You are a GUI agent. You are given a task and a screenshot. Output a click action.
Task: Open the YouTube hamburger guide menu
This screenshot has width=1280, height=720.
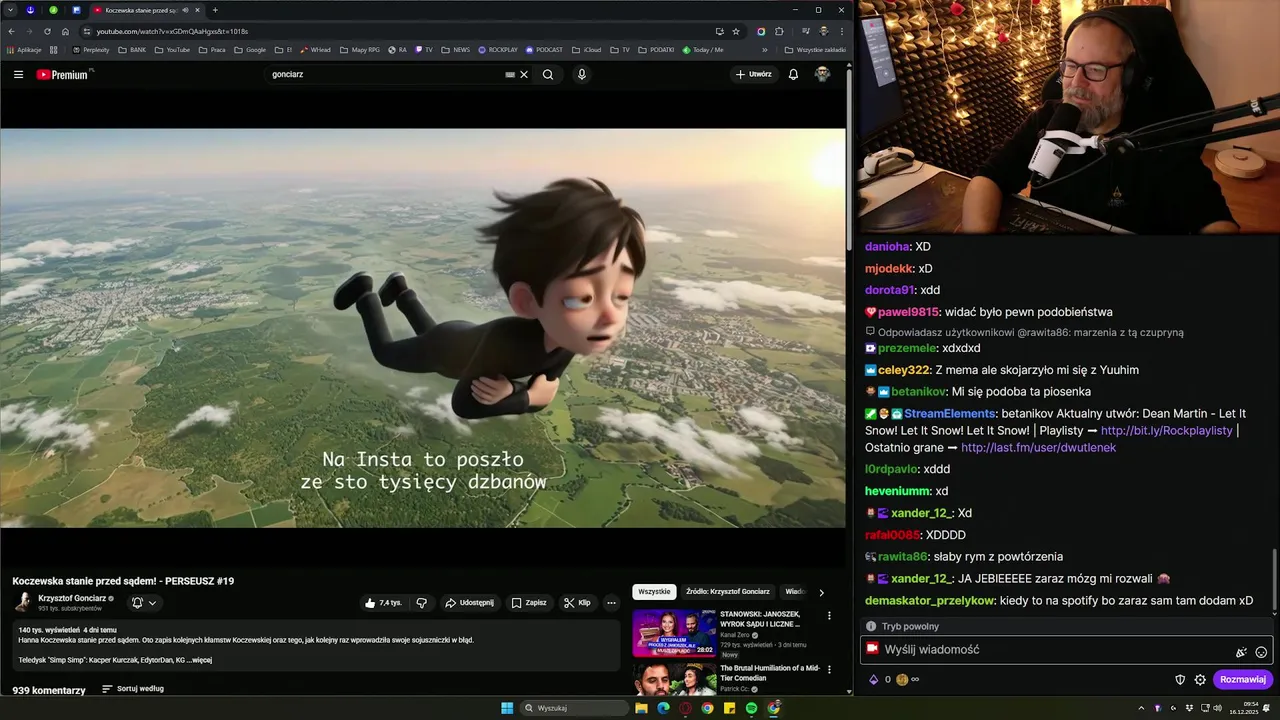(18, 74)
